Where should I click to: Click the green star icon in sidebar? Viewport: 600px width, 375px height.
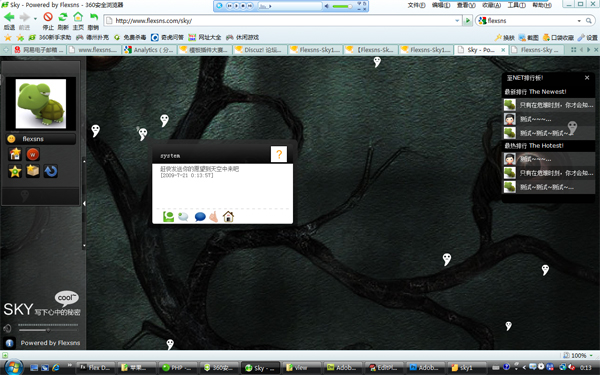pyautogui.click(x=15, y=171)
